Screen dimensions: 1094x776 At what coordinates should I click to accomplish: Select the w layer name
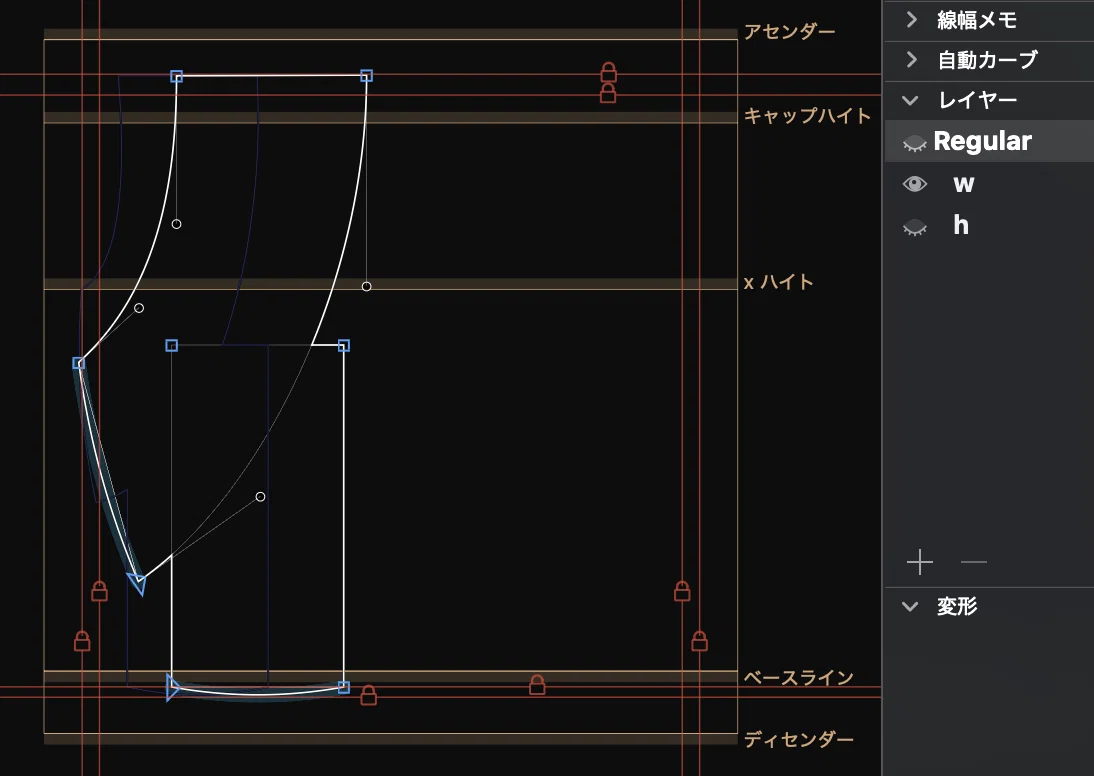[964, 184]
